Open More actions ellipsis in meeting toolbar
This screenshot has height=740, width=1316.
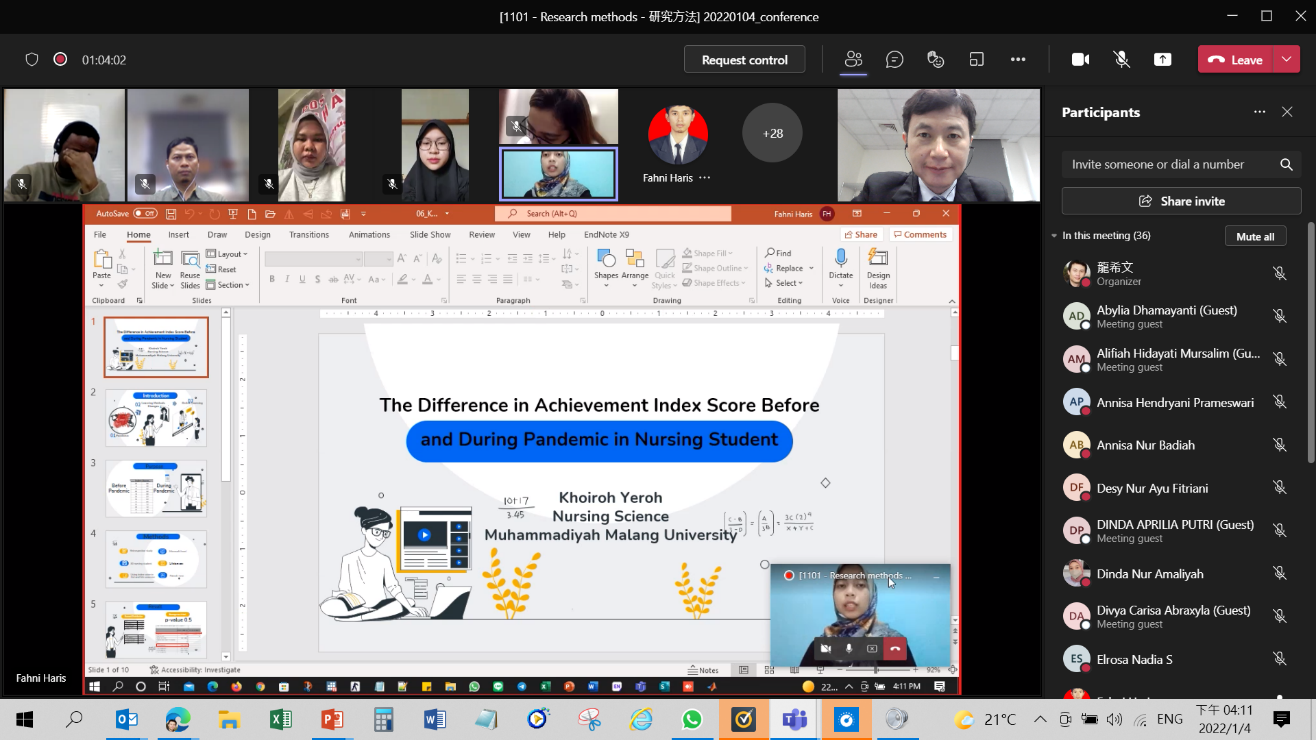click(1018, 60)
